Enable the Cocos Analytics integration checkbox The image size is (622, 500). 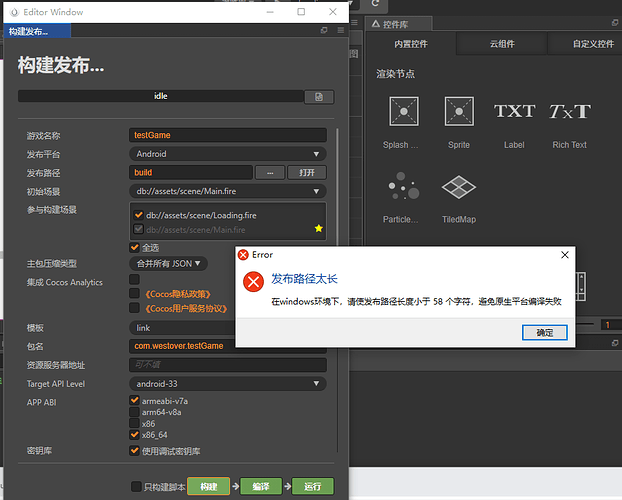pyautogui.click(x=134, y=279)
